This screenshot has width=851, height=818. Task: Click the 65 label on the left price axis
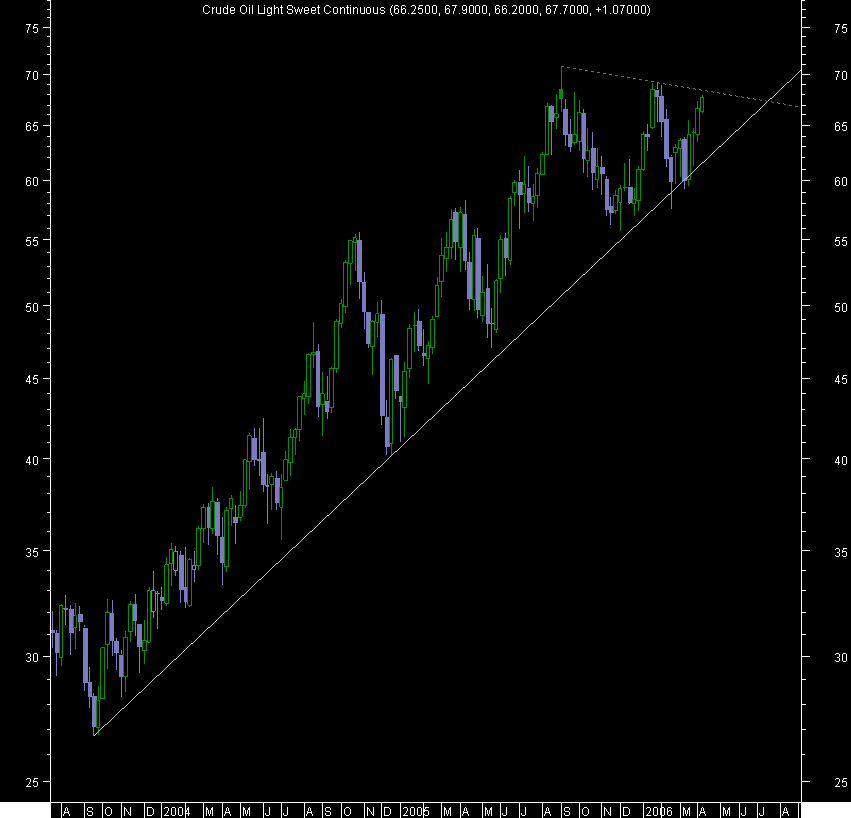32,127
